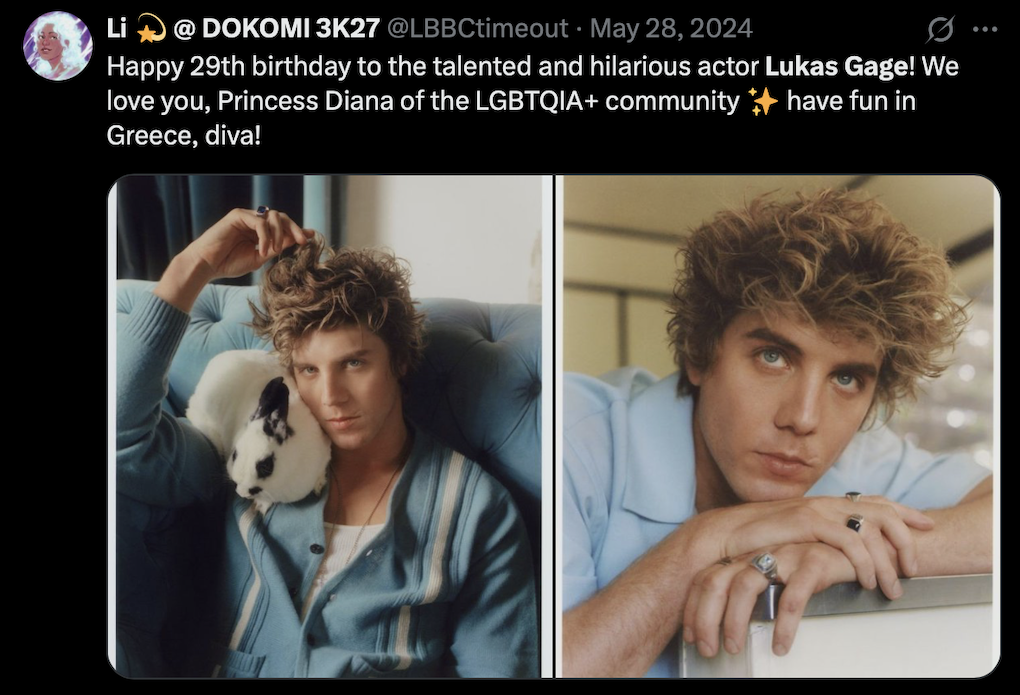Click the "LGBTQIA+" word in tweet
1020x695 pixels.
click(x=537, y=102)
